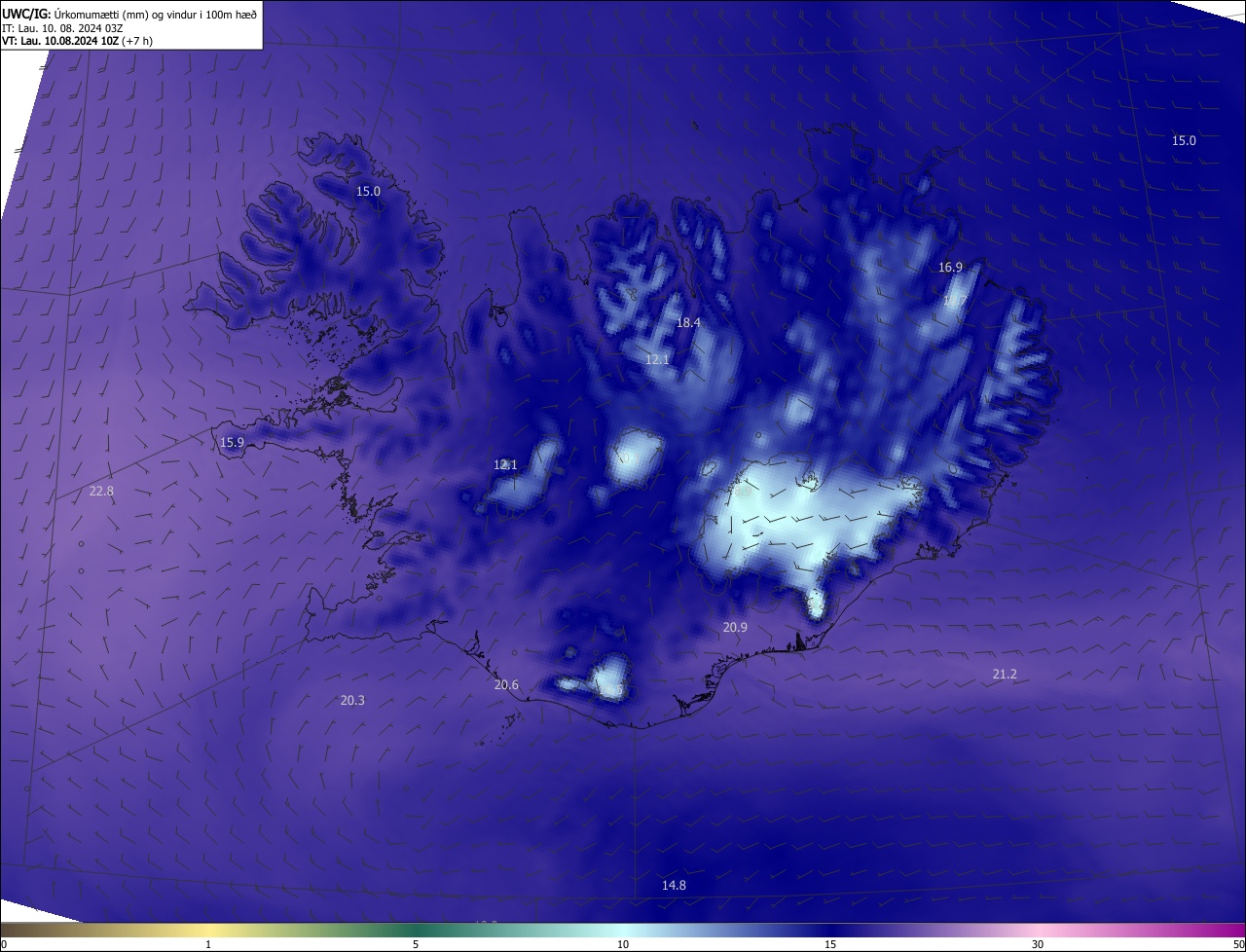The height and width of the screenshot is (952, 1246).
Task: Click the UWC/IG Úrkomumætti title text
Action: pos(129,14)
